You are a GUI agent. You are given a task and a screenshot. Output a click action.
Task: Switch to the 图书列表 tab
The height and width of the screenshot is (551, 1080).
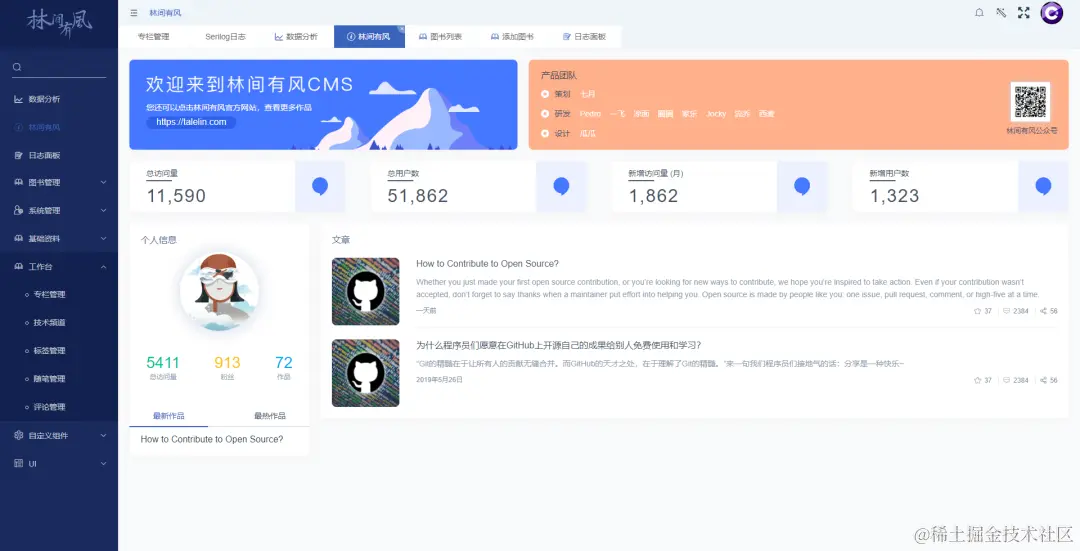pos(441,37)
